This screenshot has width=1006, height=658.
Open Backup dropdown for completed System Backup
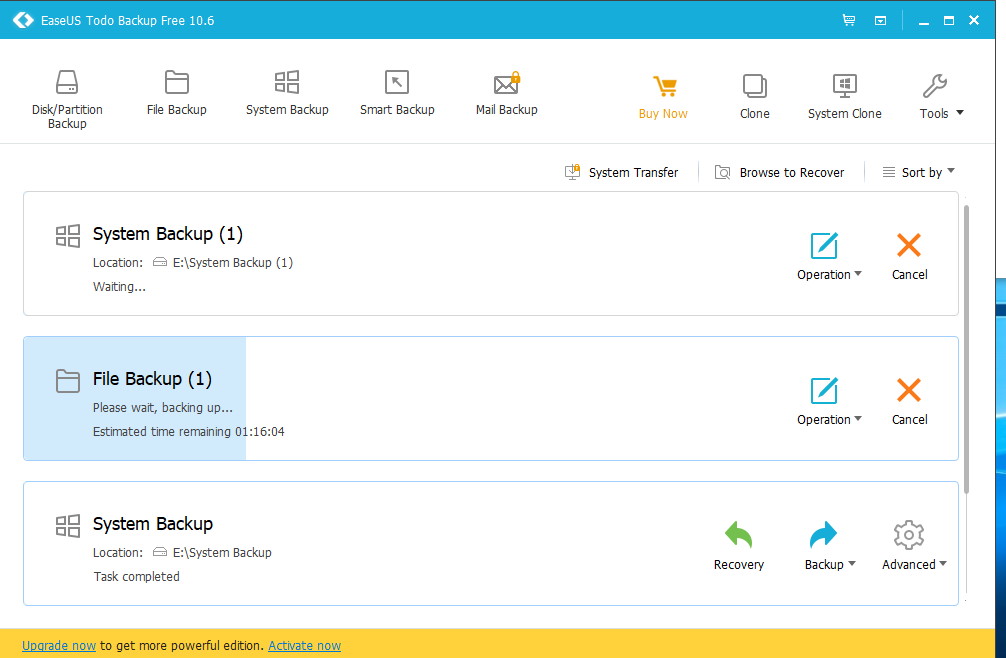(830, 546)
